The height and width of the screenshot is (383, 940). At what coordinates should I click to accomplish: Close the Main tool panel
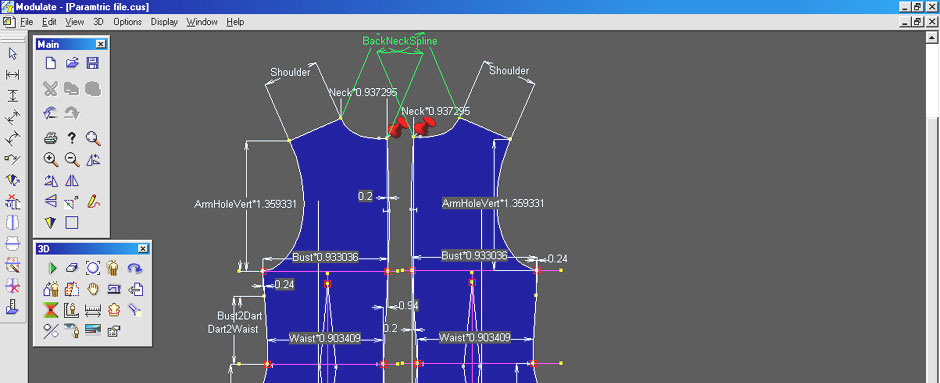coord(101,44)
